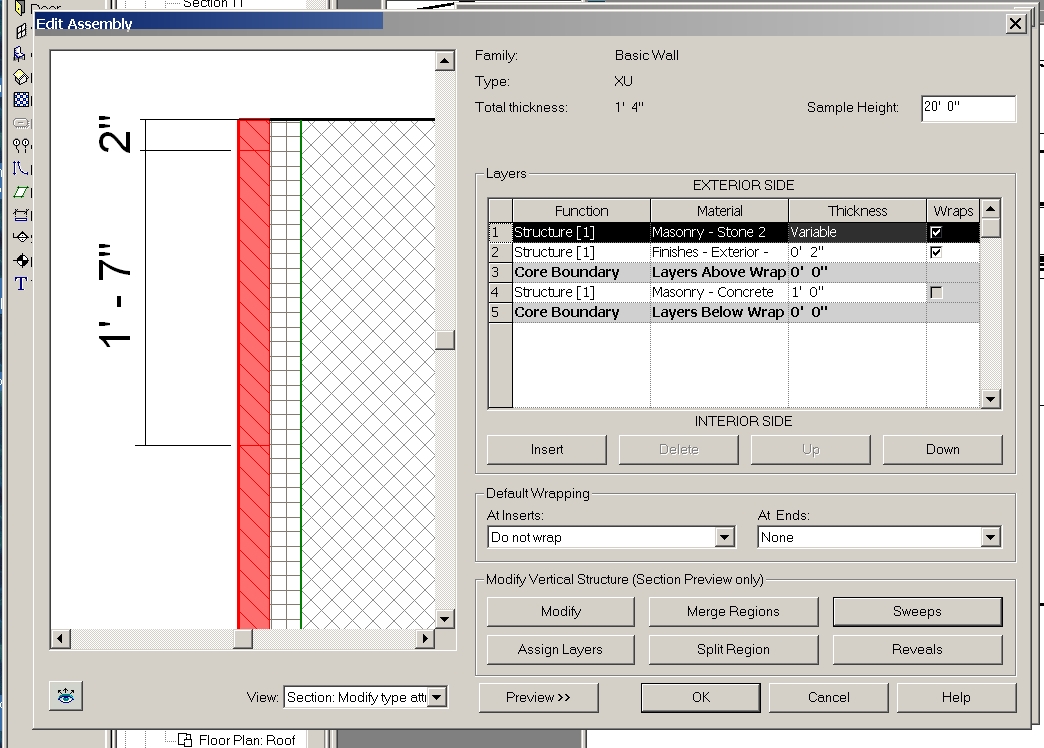
Task: Click the 1' 0" thickness cell
Action: (x=858, y=292)
